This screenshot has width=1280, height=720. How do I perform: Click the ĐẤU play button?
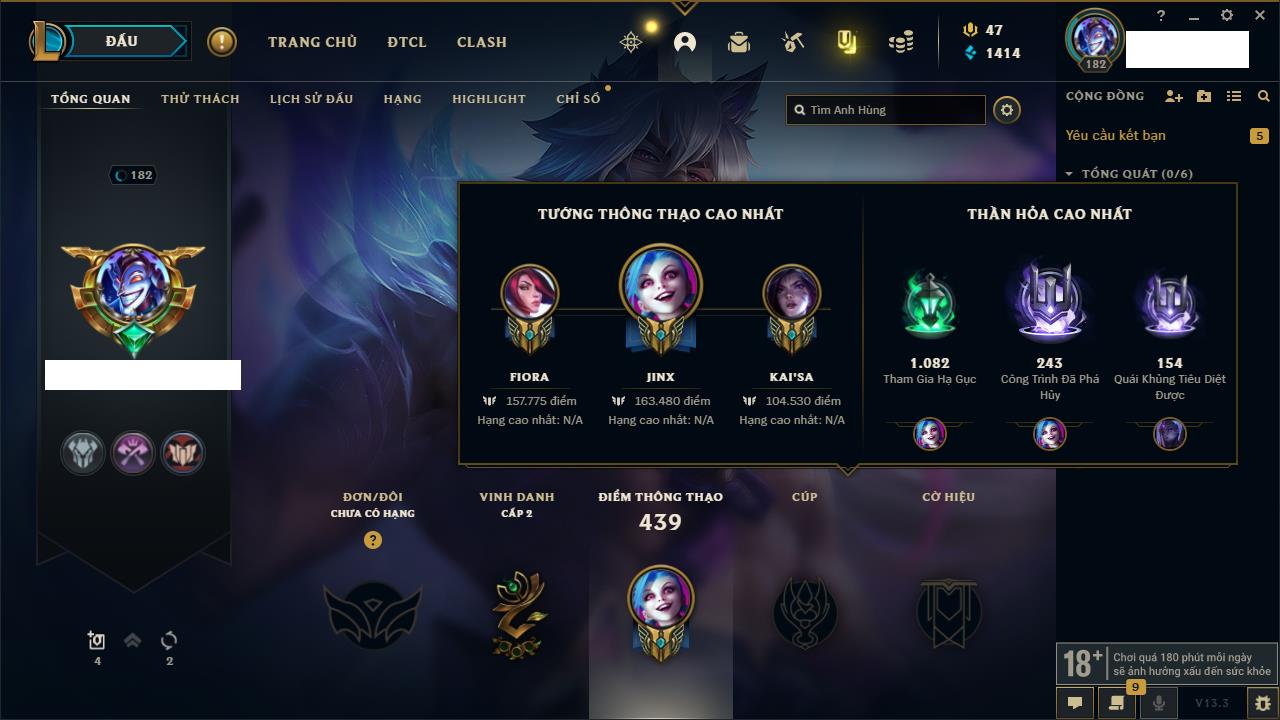pos(121,41)
